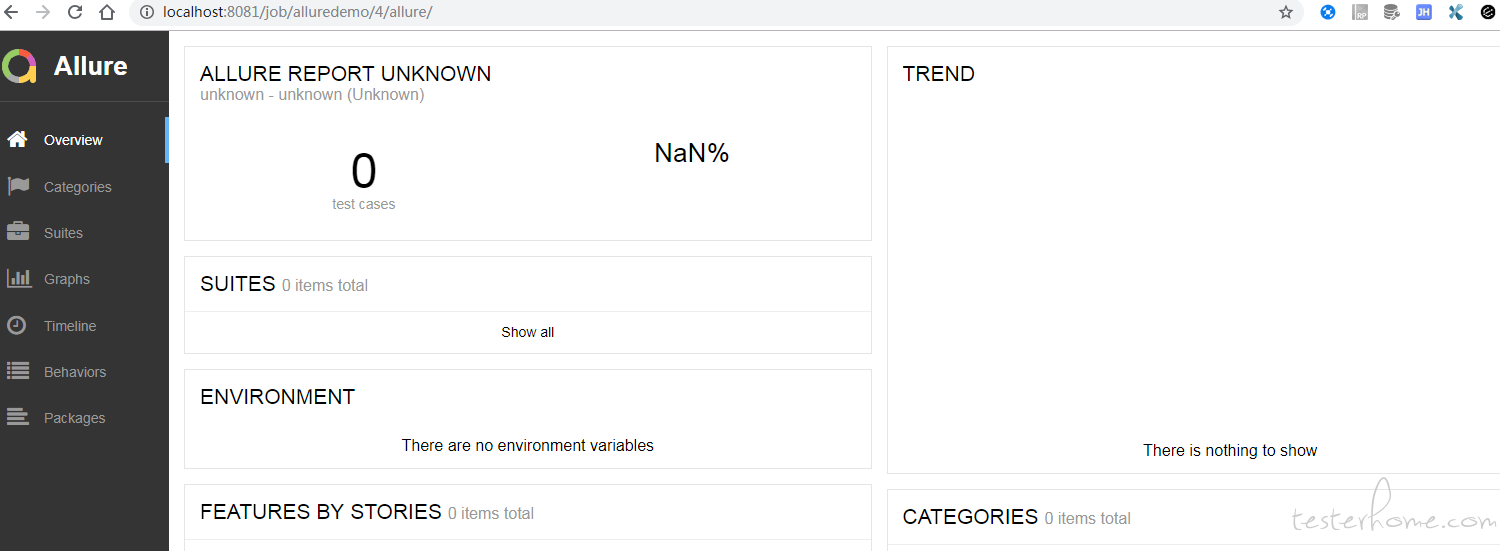Click the Graphs bar chart icon
1500x551 pixels.
[x=18, y=278]
